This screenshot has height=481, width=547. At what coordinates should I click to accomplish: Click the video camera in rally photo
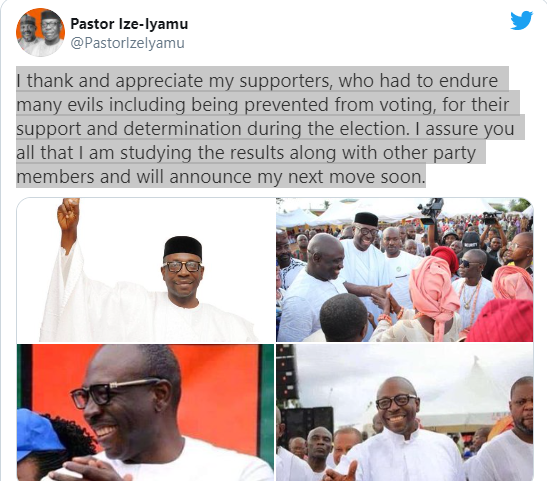point(432,209)
